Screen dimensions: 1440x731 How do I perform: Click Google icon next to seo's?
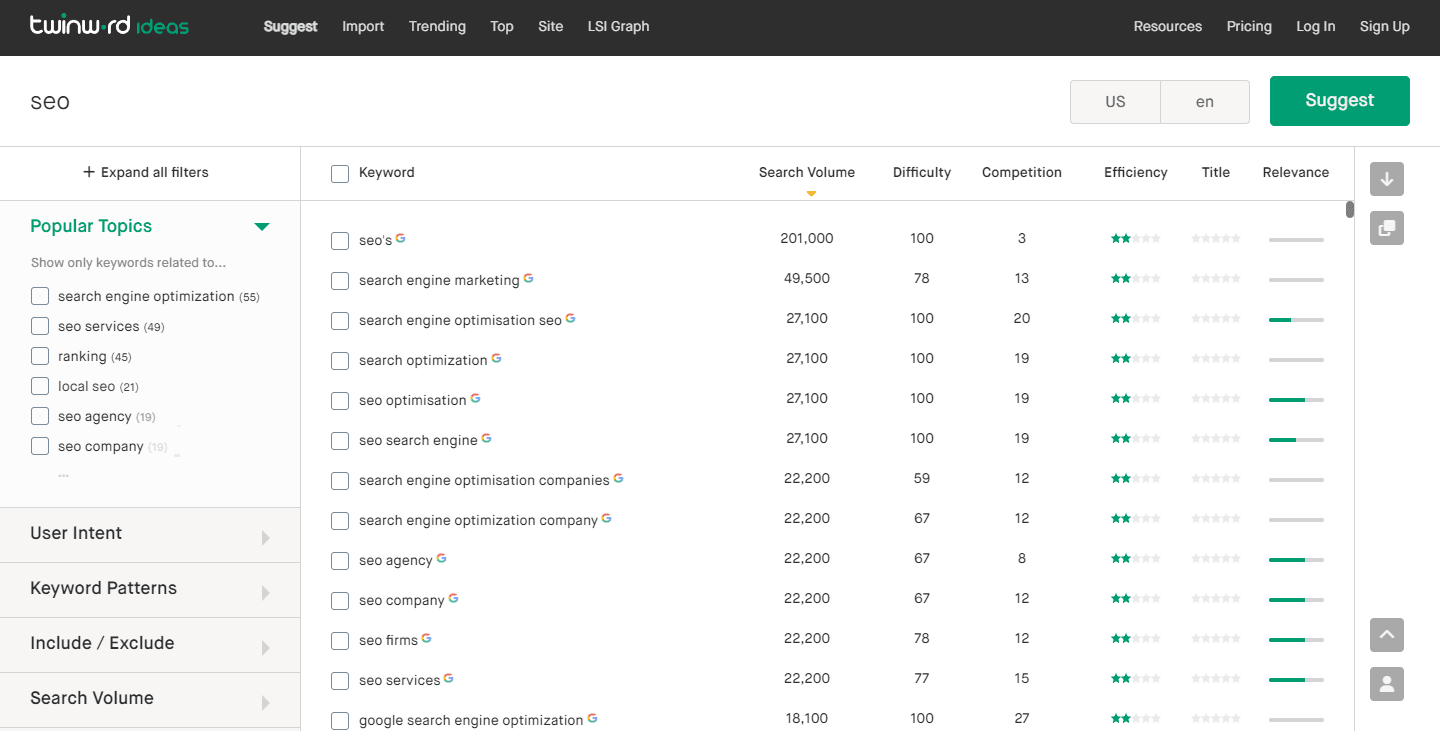tap(401, 238)
